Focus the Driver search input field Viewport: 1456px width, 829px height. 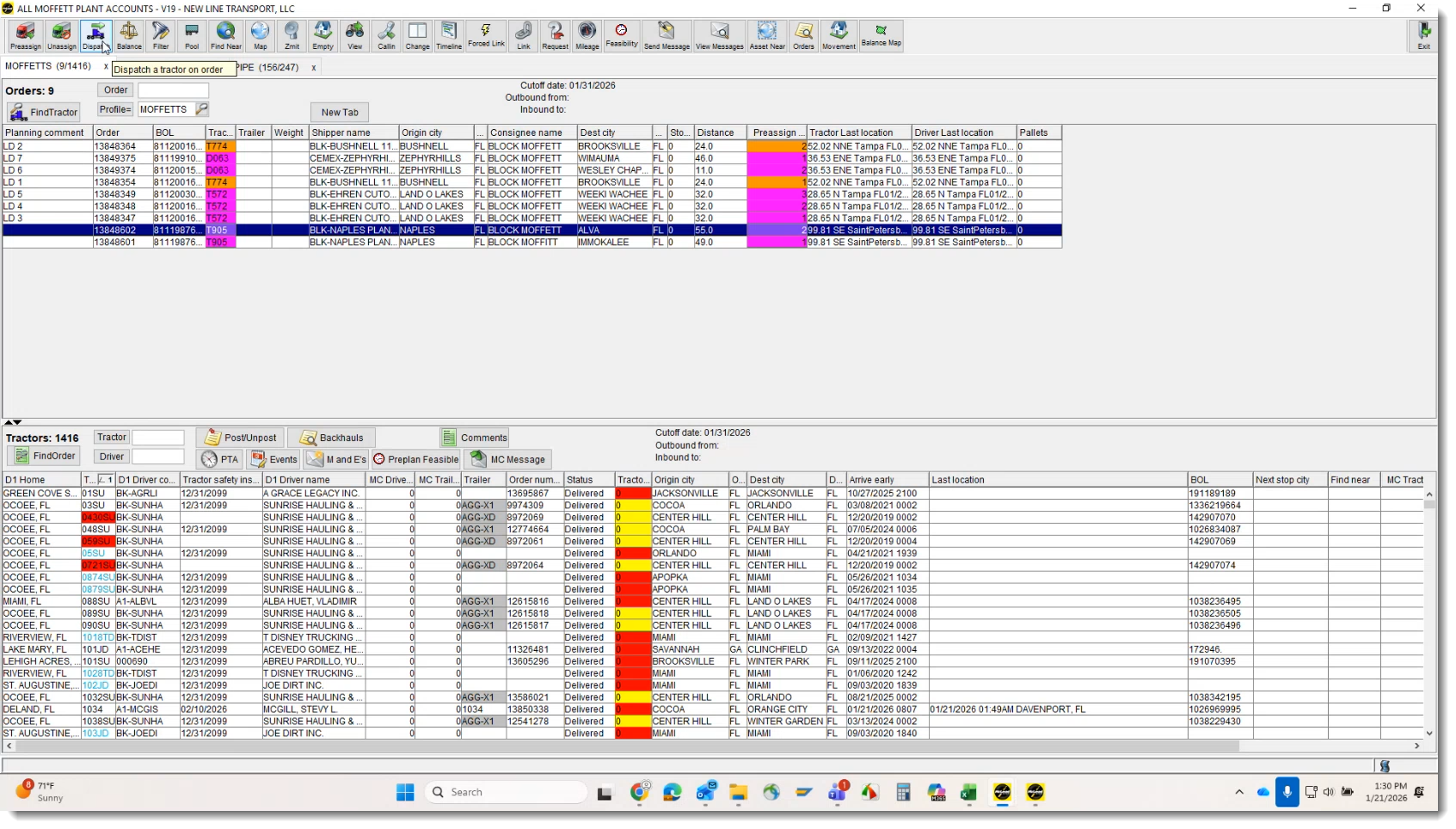tap(158, 457)
